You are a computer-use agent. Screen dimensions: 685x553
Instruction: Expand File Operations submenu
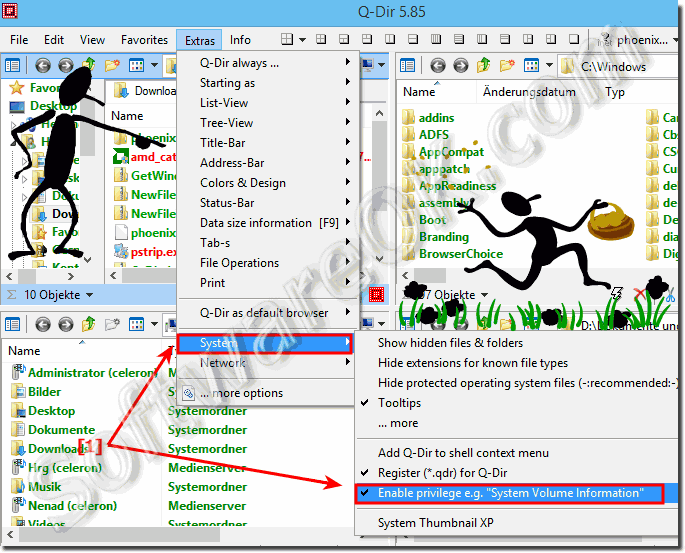tap(268, 263)
